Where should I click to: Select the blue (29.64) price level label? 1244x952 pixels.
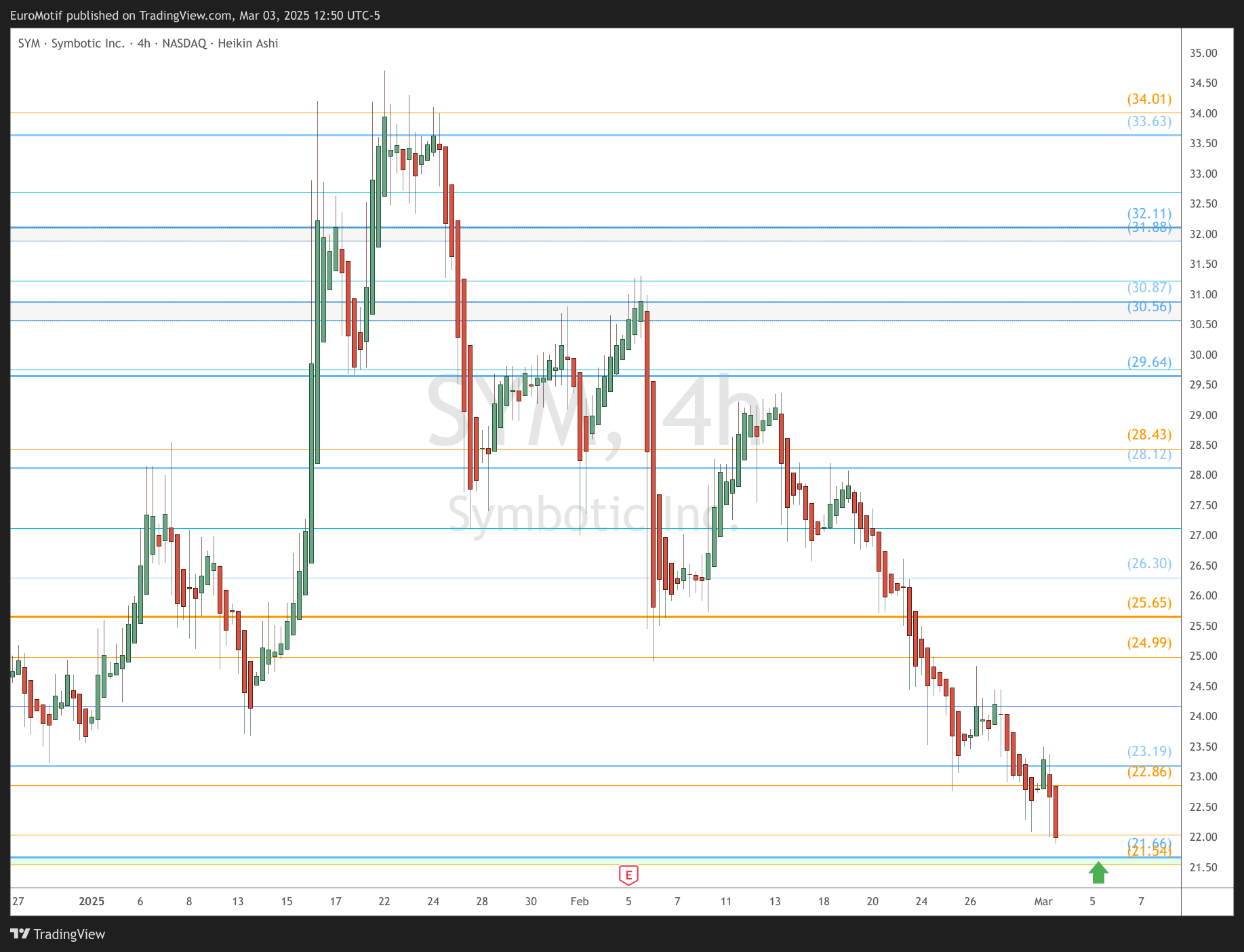click(x=1149, y=362)
